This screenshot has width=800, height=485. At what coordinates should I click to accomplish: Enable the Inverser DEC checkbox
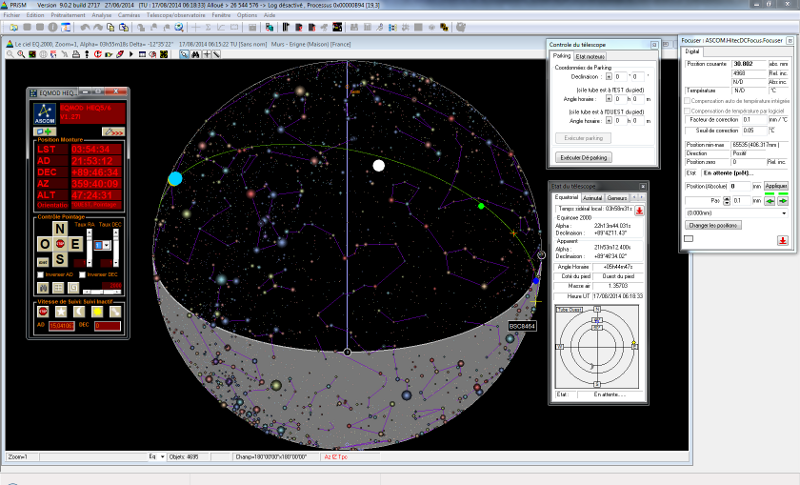coord(81,274)
